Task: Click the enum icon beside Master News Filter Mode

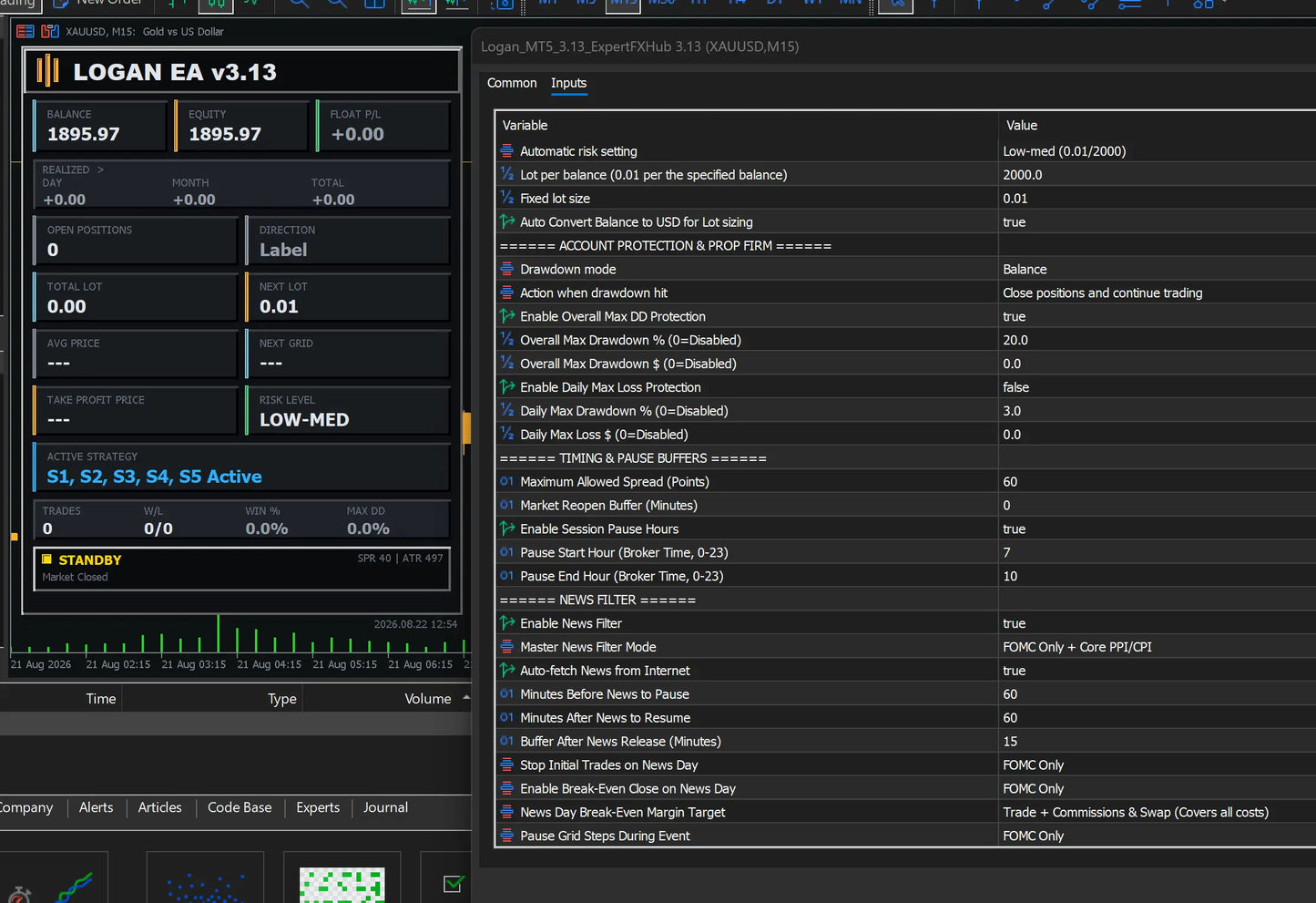Action: (507, 646)
